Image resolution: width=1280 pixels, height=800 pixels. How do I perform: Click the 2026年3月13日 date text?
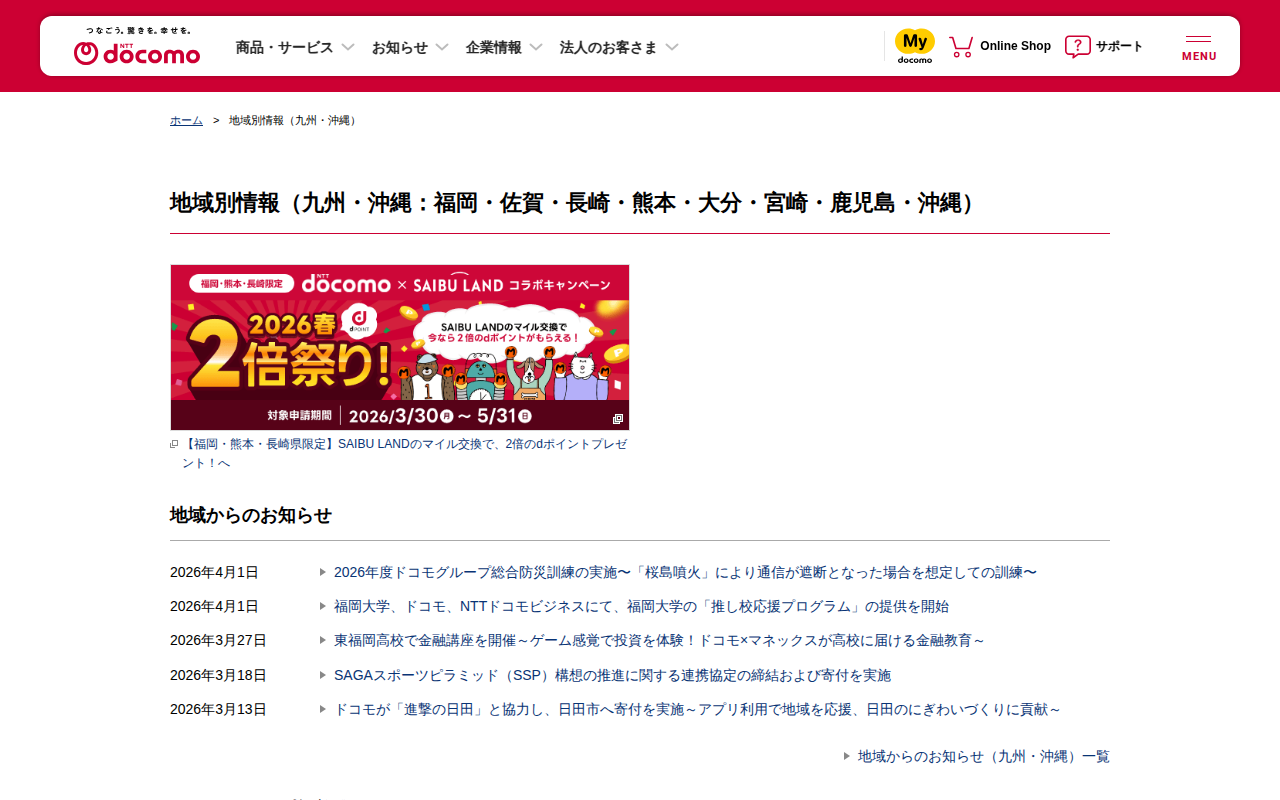tap(218, 709)
